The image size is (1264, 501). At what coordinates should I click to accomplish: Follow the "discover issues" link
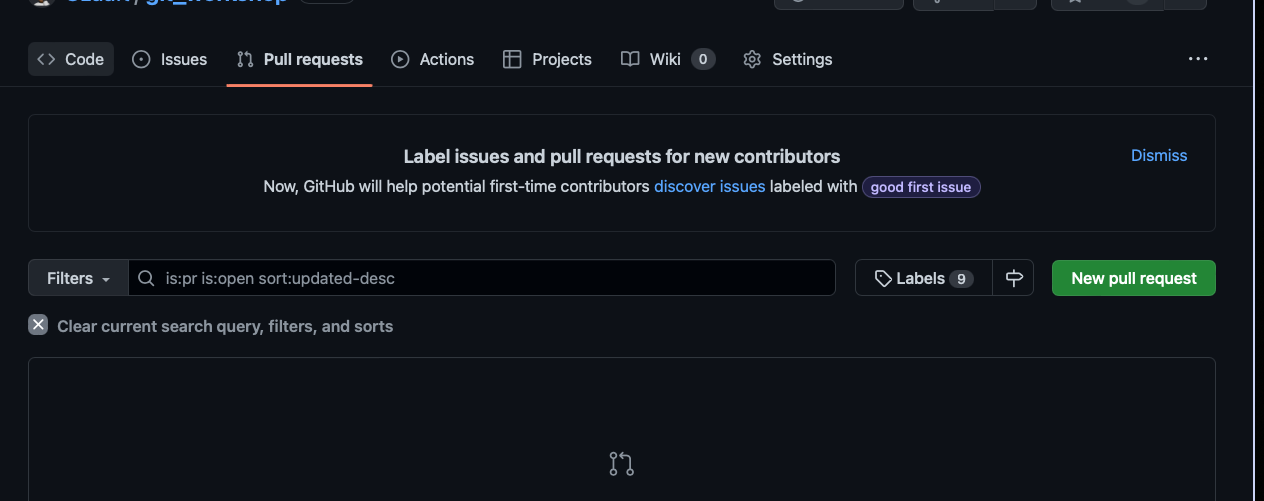[x=710, y=186]
